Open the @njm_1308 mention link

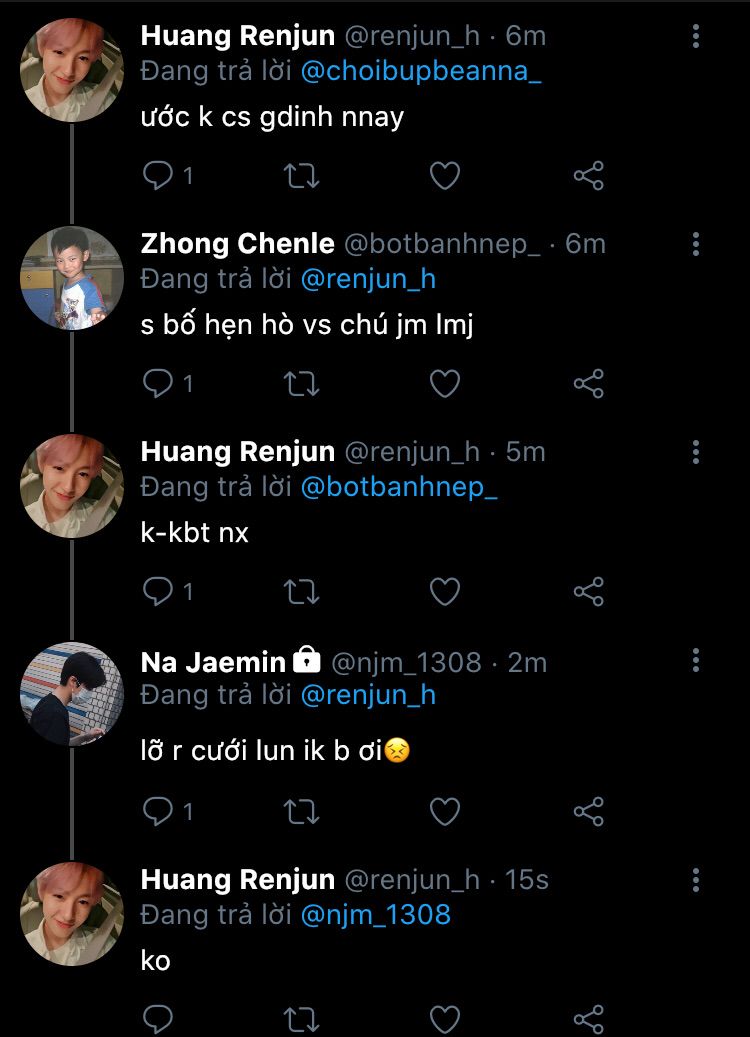375,914
